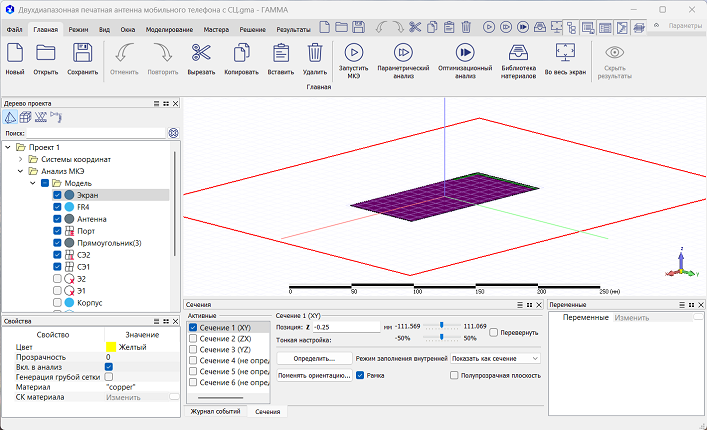Click the Сохранить floppy disk icon
The height and width of the screenshot is (430, 707).
83,53
